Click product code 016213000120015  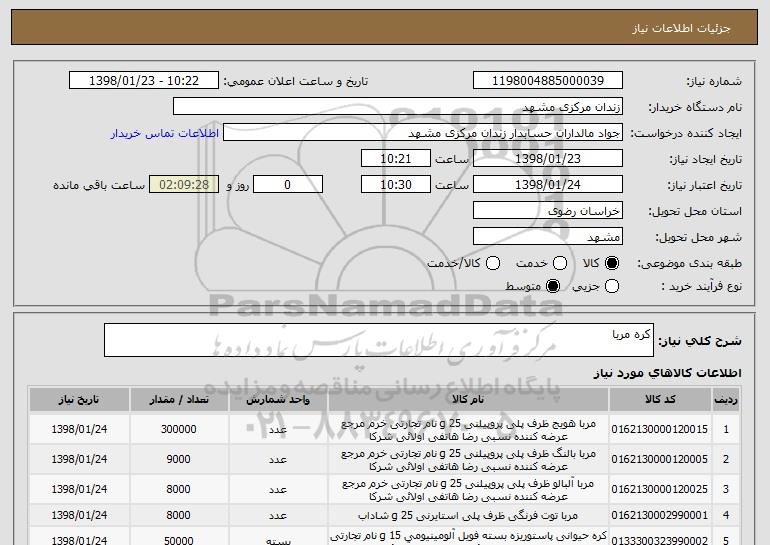660,429
